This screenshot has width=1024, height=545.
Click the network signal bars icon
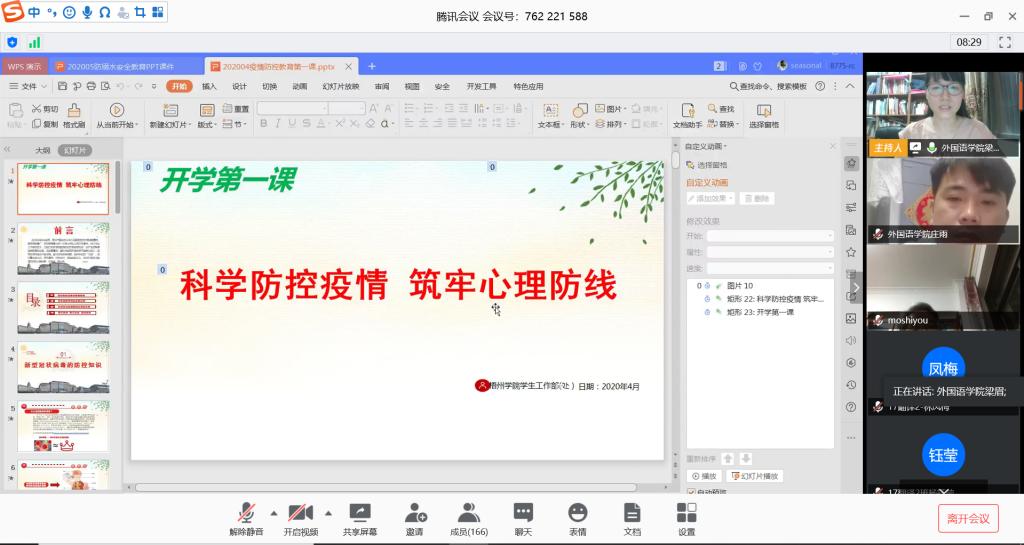click(34, 42)
